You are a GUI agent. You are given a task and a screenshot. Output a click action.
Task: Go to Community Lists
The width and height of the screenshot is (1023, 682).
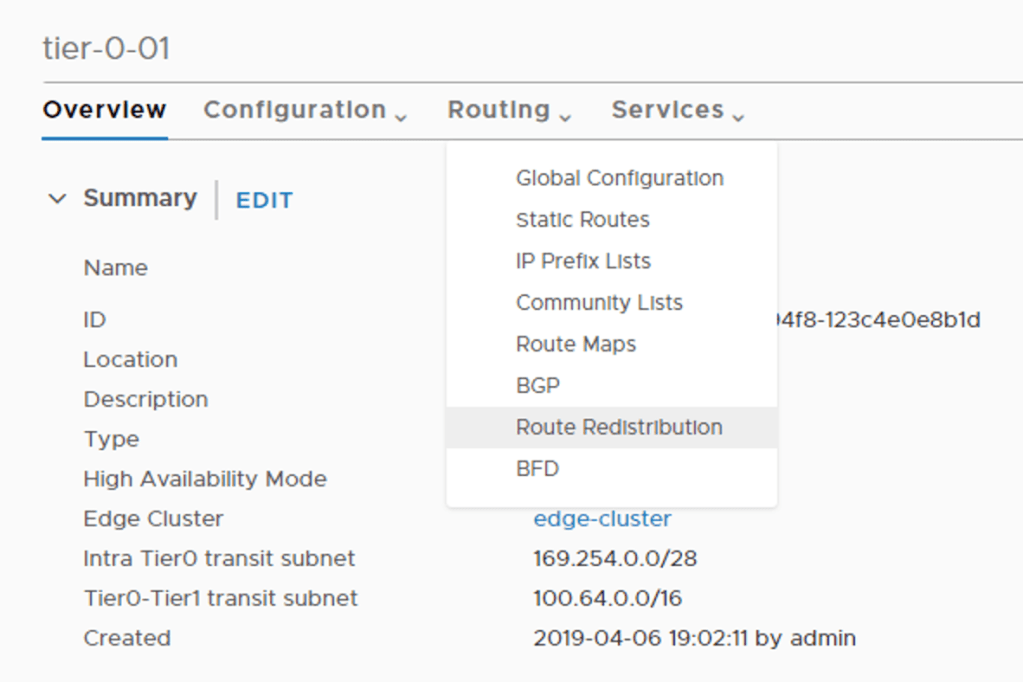599,303
